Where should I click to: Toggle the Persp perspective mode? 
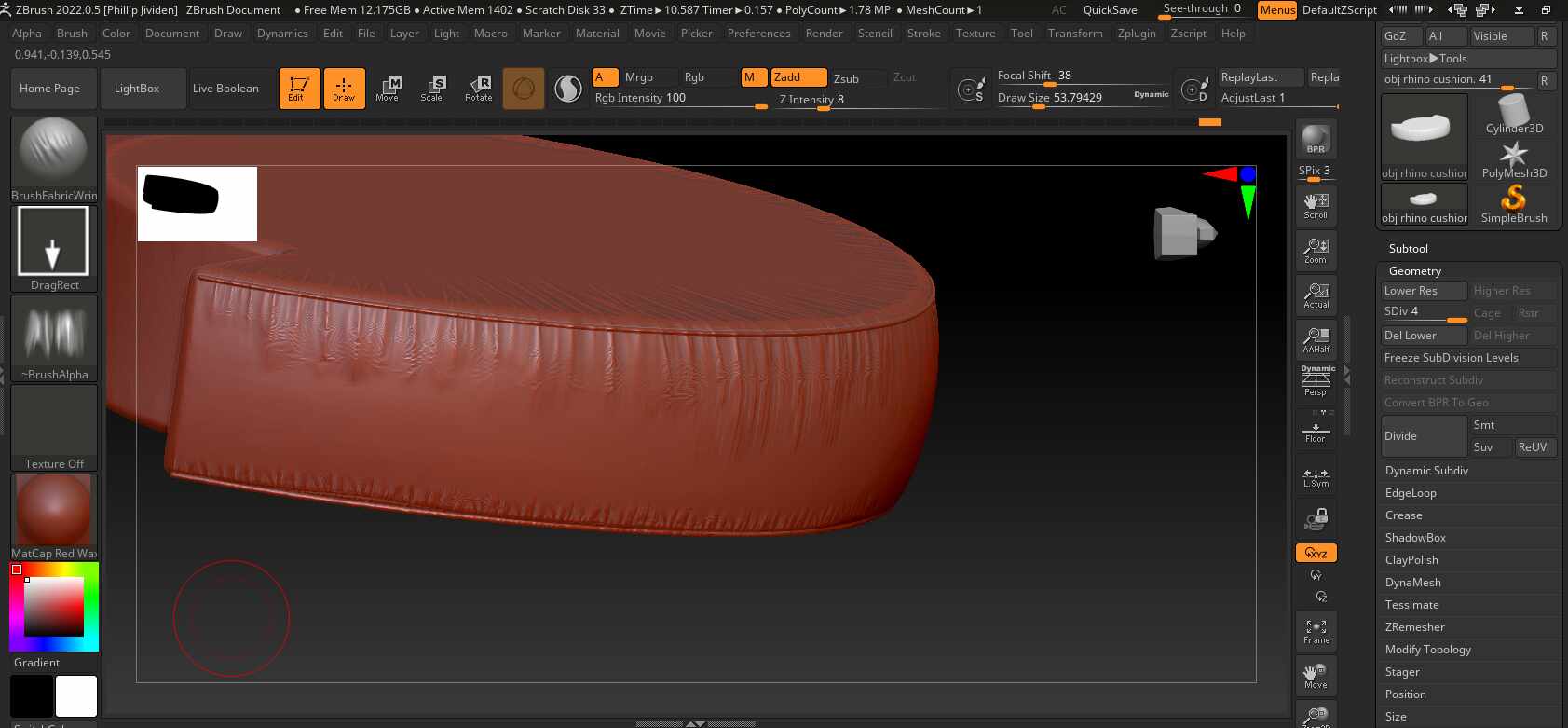tap(1316, 382)
